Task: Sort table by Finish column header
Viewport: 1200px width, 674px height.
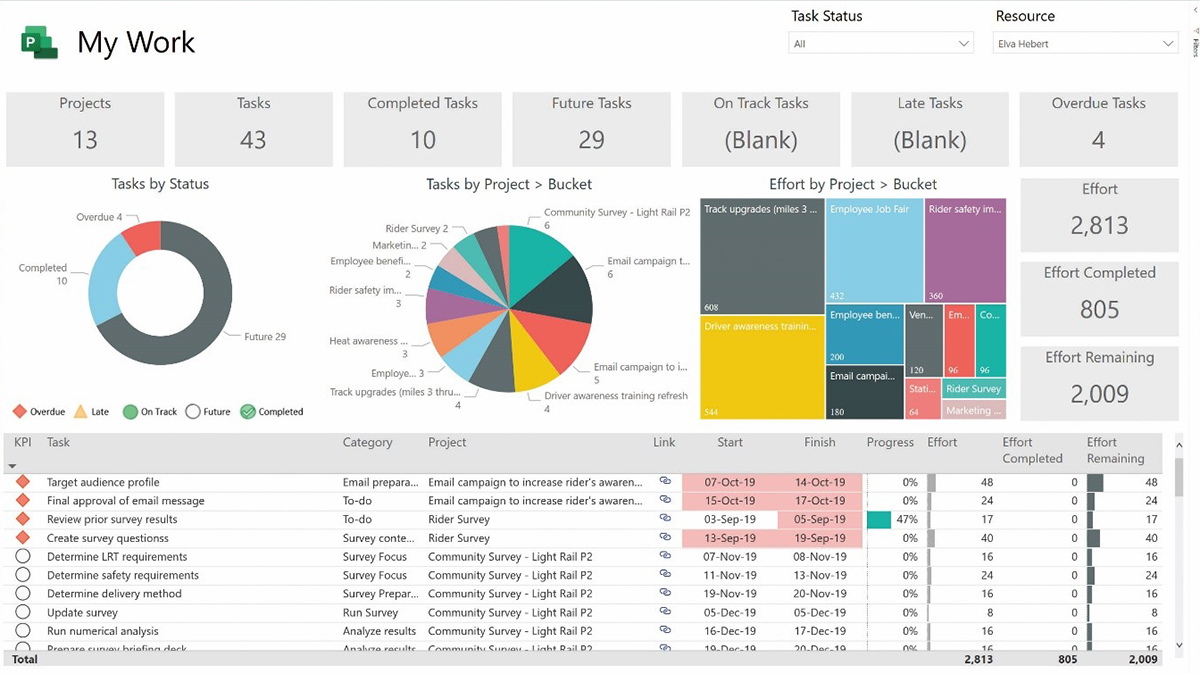Action: pyautogui.click(x=820, y=442)
